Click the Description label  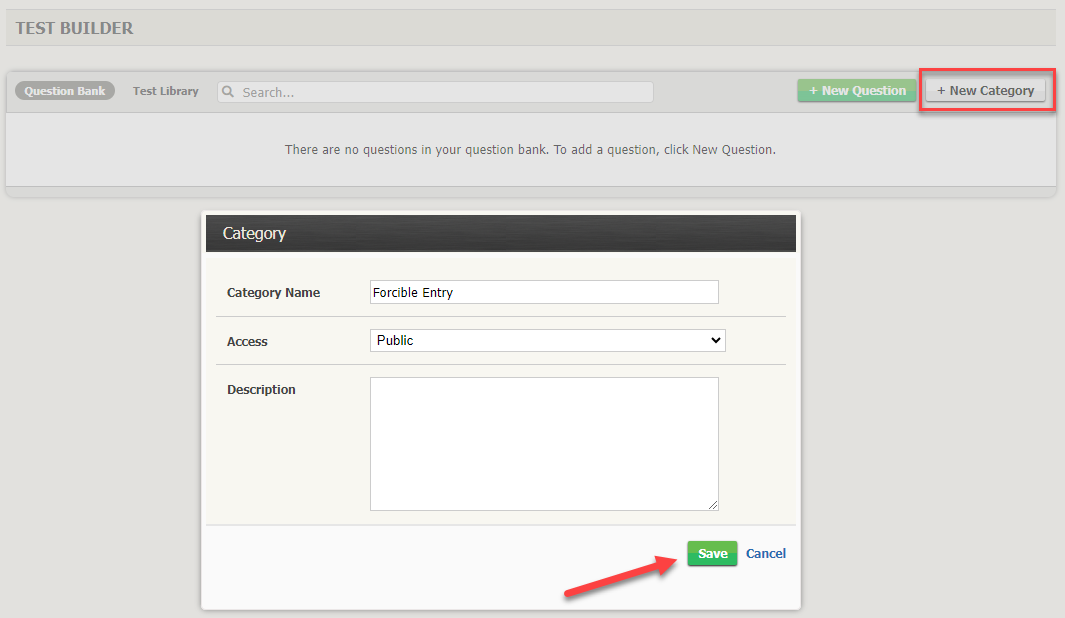261,389
